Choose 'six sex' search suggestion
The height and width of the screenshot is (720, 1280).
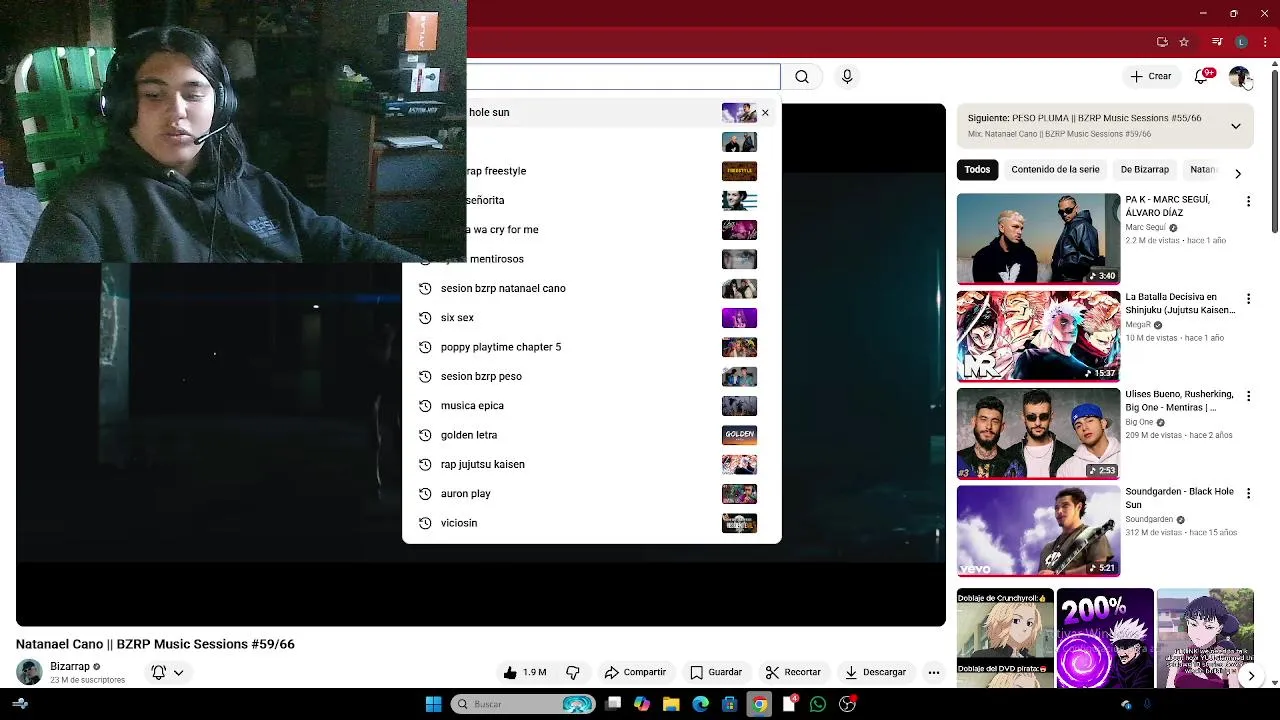(x=591, y=318)
